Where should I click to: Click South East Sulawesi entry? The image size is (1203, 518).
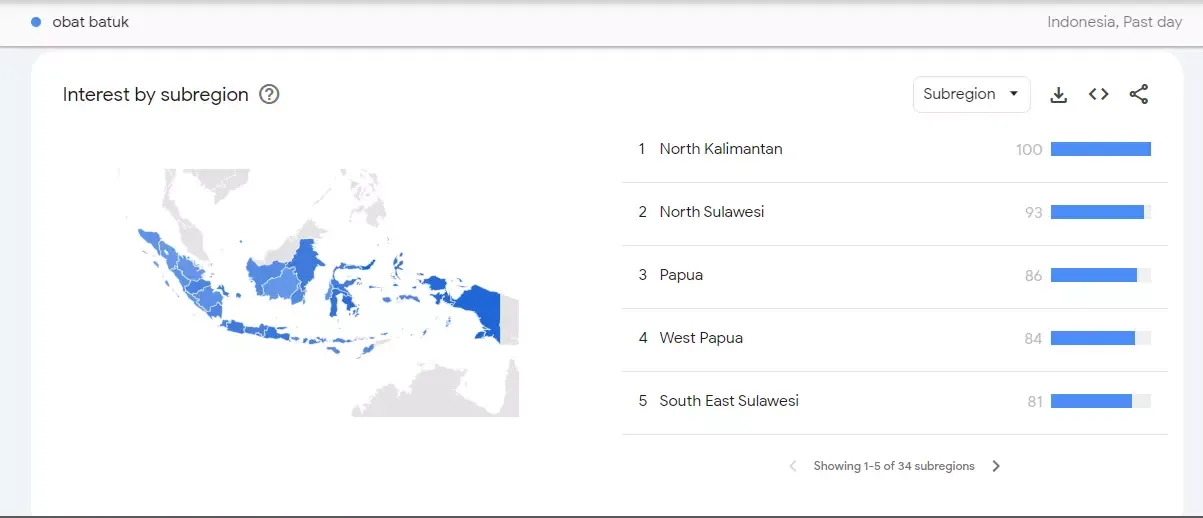[728, 401]
